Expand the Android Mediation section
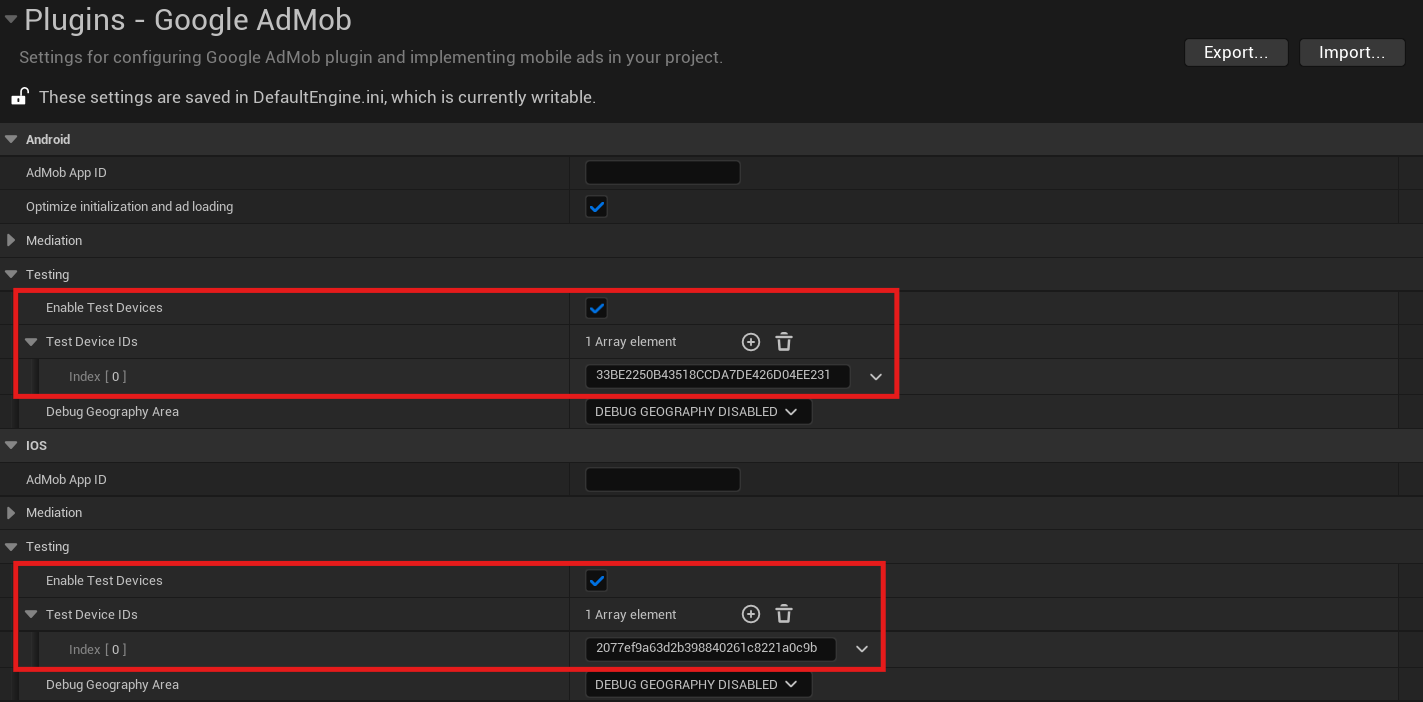1423x702 pixels. [x=11, y=241]
